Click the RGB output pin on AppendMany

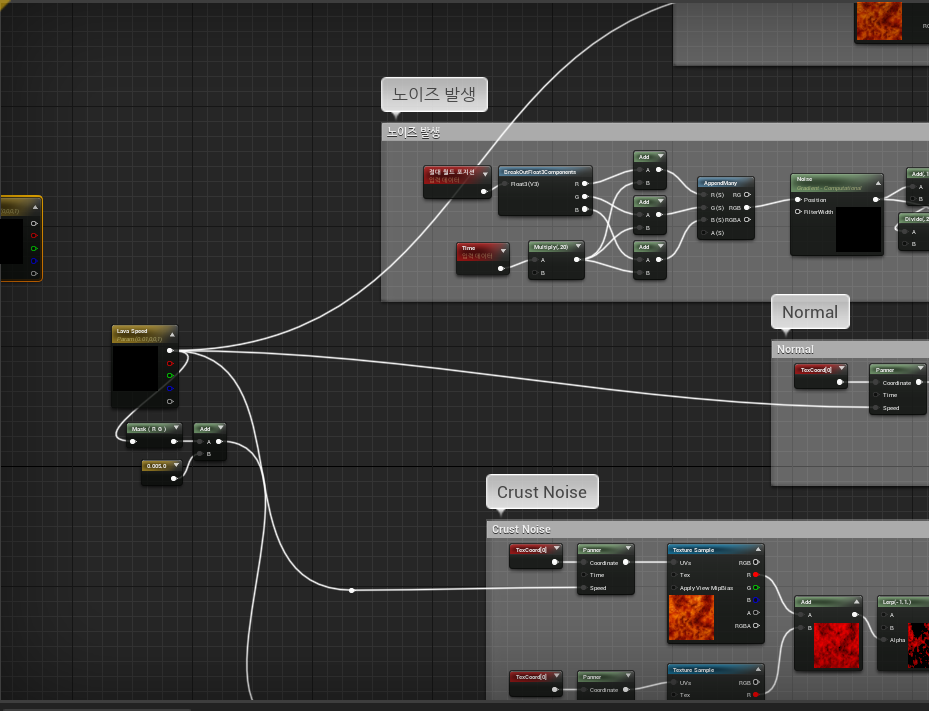tap(747, 208)
